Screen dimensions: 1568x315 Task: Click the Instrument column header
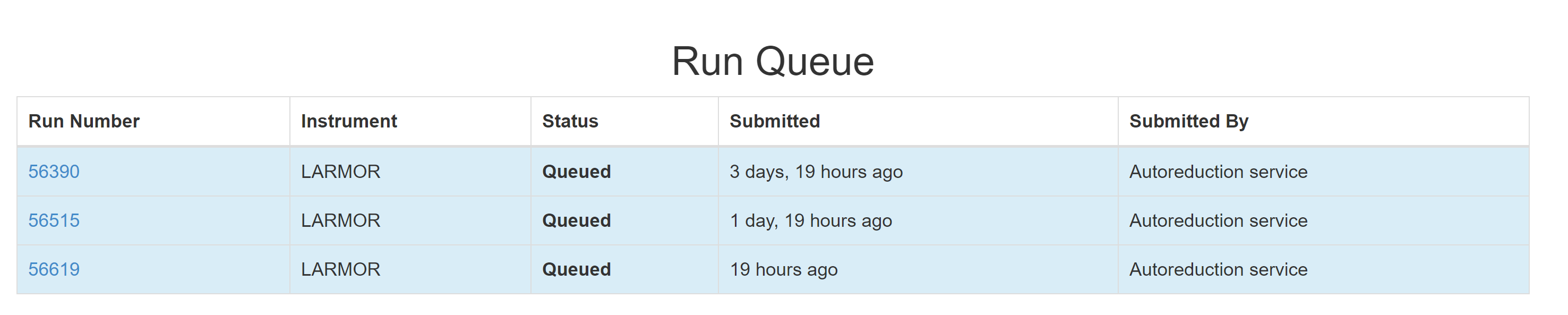tap(348, 121)
